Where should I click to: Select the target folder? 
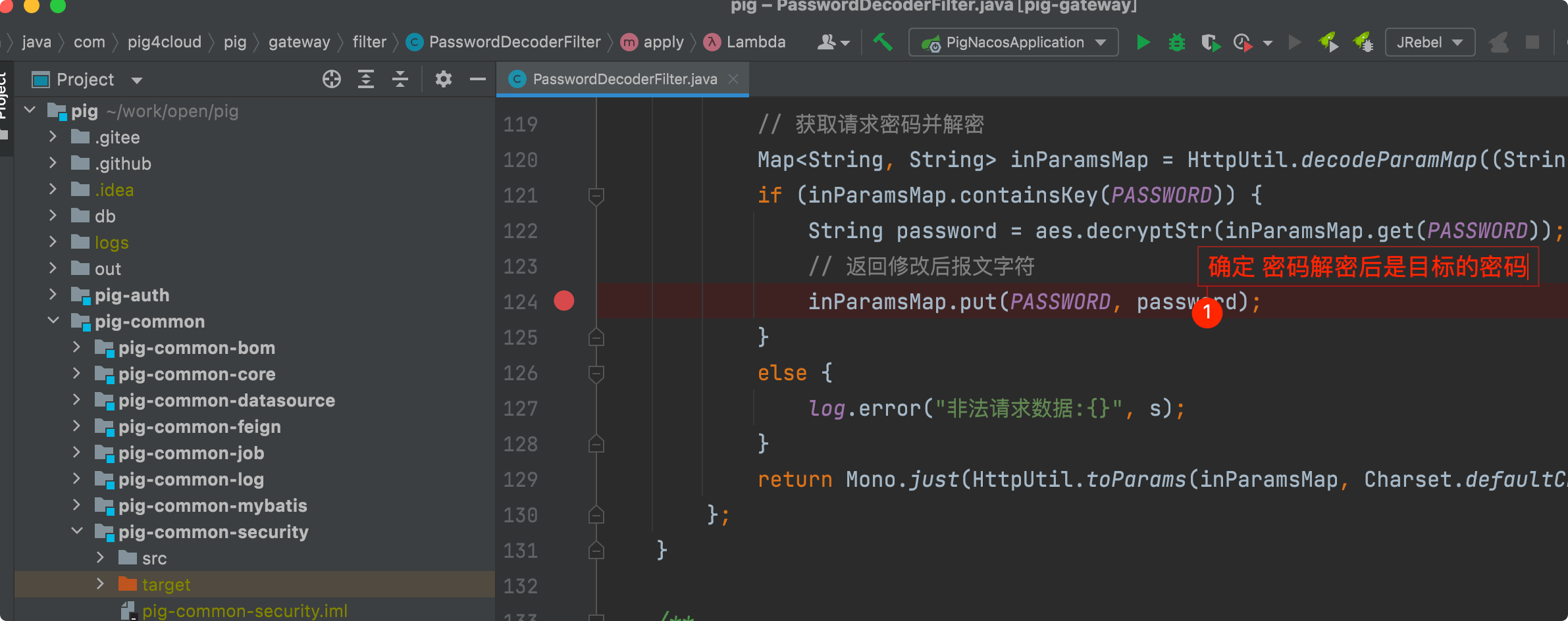(x=166, y=585)
